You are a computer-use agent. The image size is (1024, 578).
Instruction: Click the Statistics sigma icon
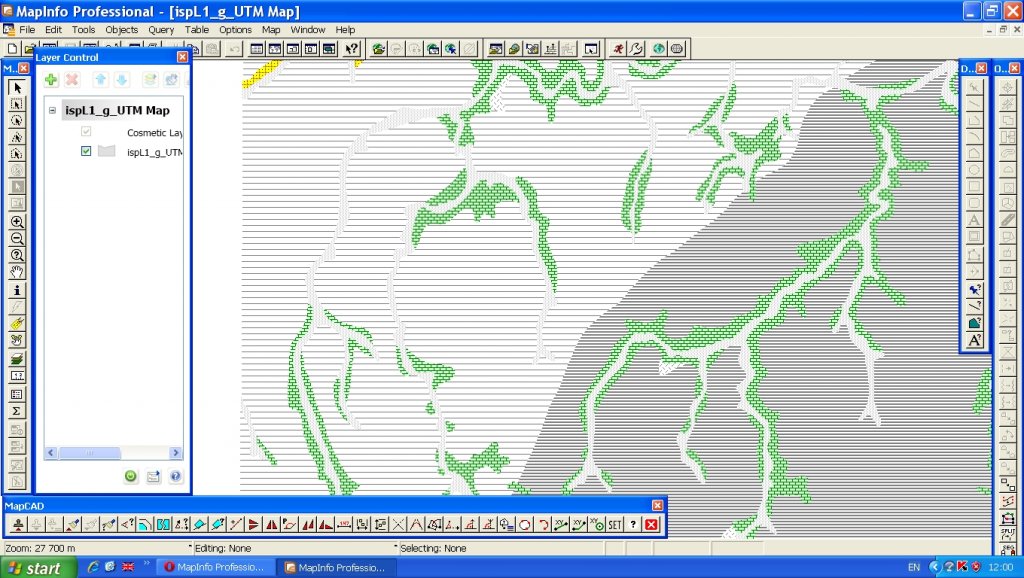17,411
